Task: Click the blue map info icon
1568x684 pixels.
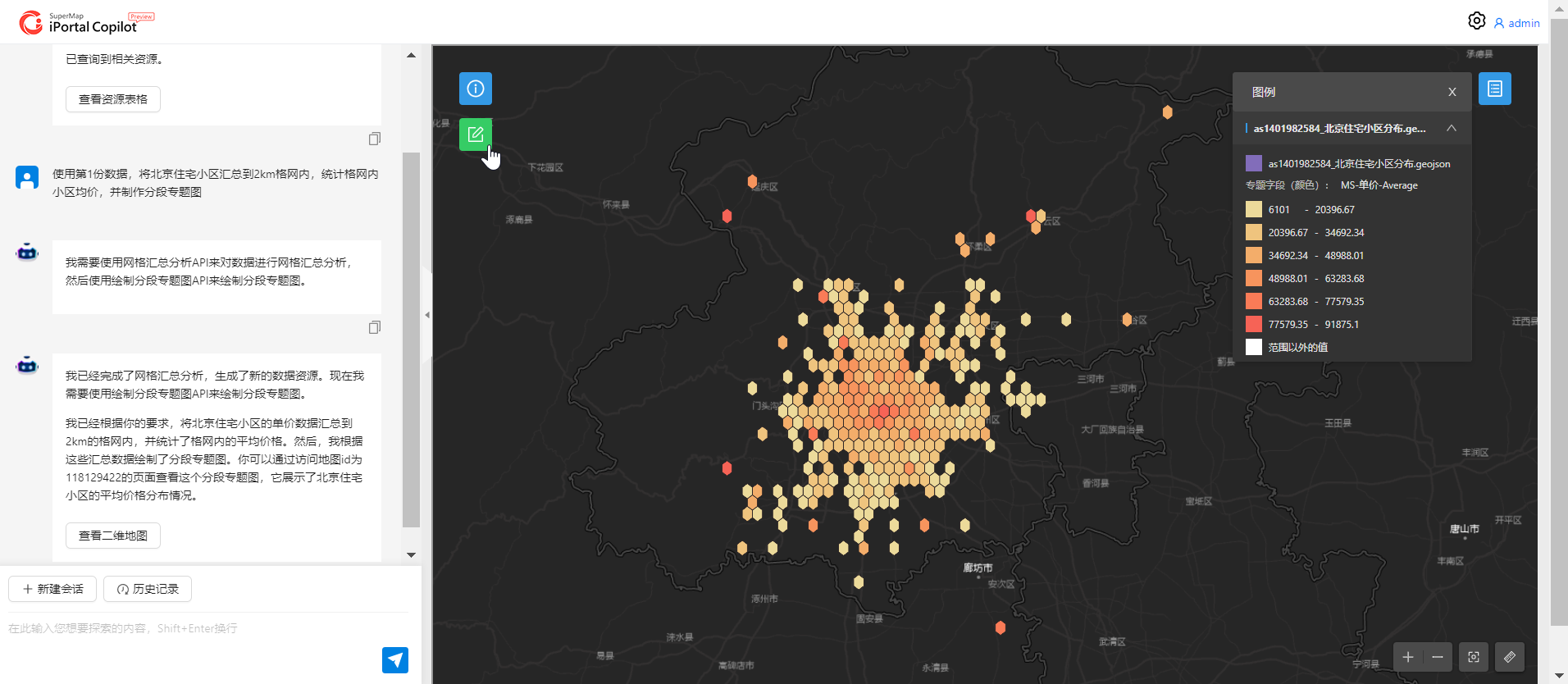Action: click(x=476, y=89)
